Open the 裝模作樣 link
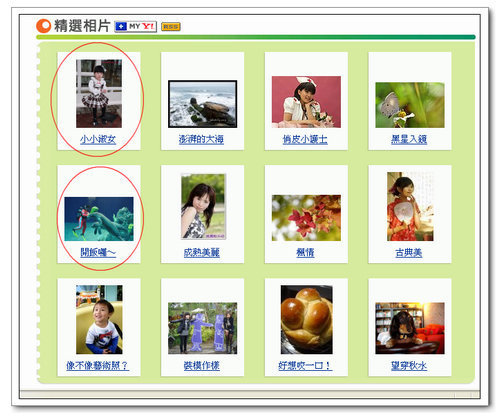The image size is (500, 420). pos(202,366)
